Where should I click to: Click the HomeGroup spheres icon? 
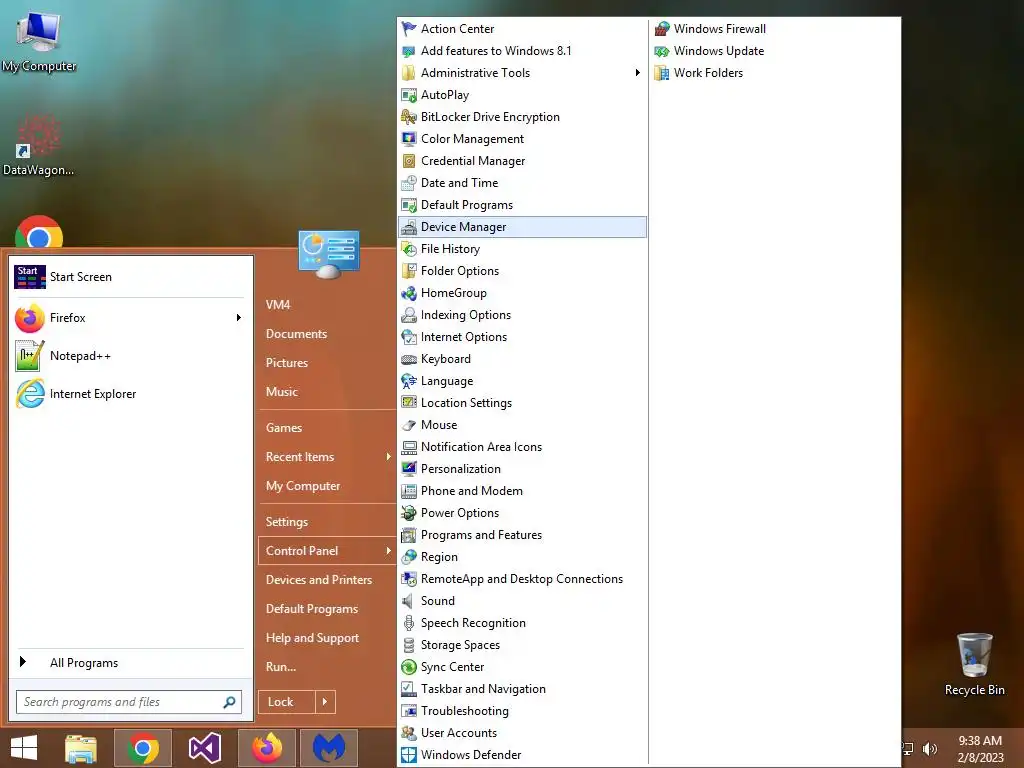tap(409, 293)
